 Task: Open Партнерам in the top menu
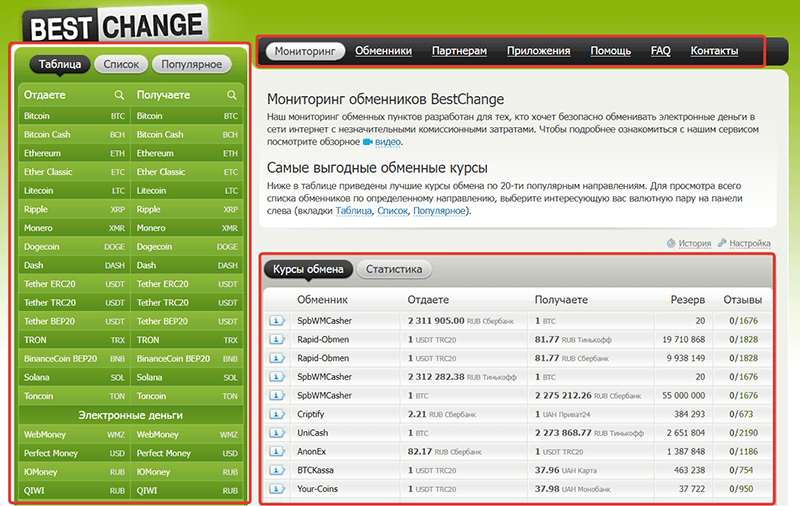(x=459, y=51)
